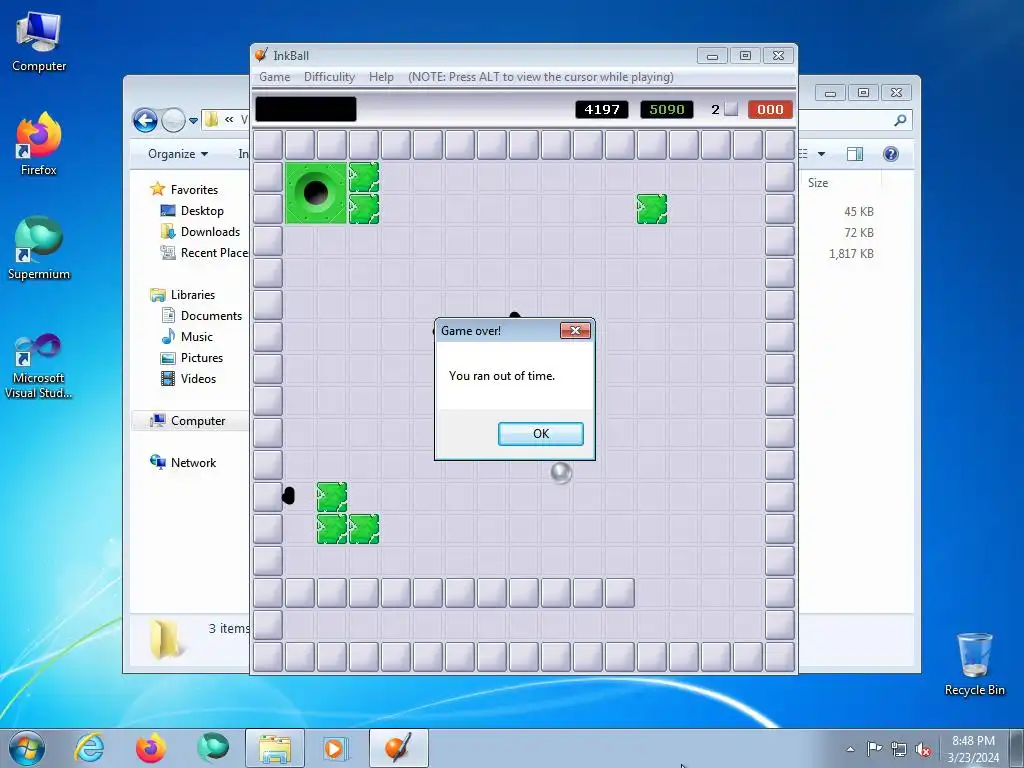Minimize the InkBall window
Screen dimensions: 1024x768
(x=712, y=56)
